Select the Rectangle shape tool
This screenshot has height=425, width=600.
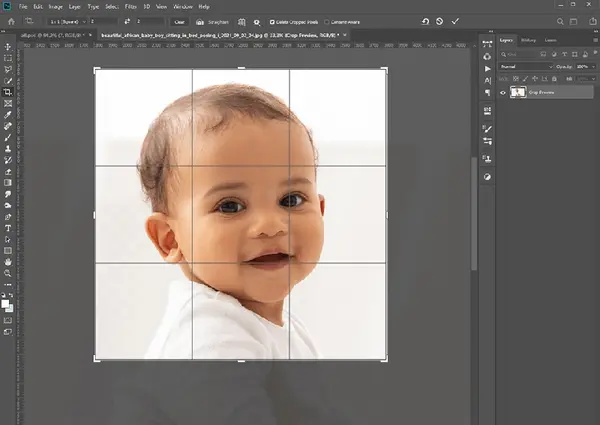click(x=8, y=251)
